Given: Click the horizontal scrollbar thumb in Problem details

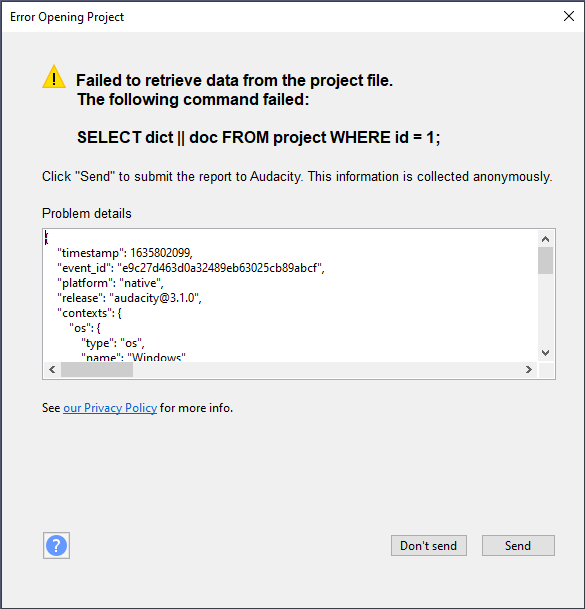Looking at the screenshot, I should 97,369.
